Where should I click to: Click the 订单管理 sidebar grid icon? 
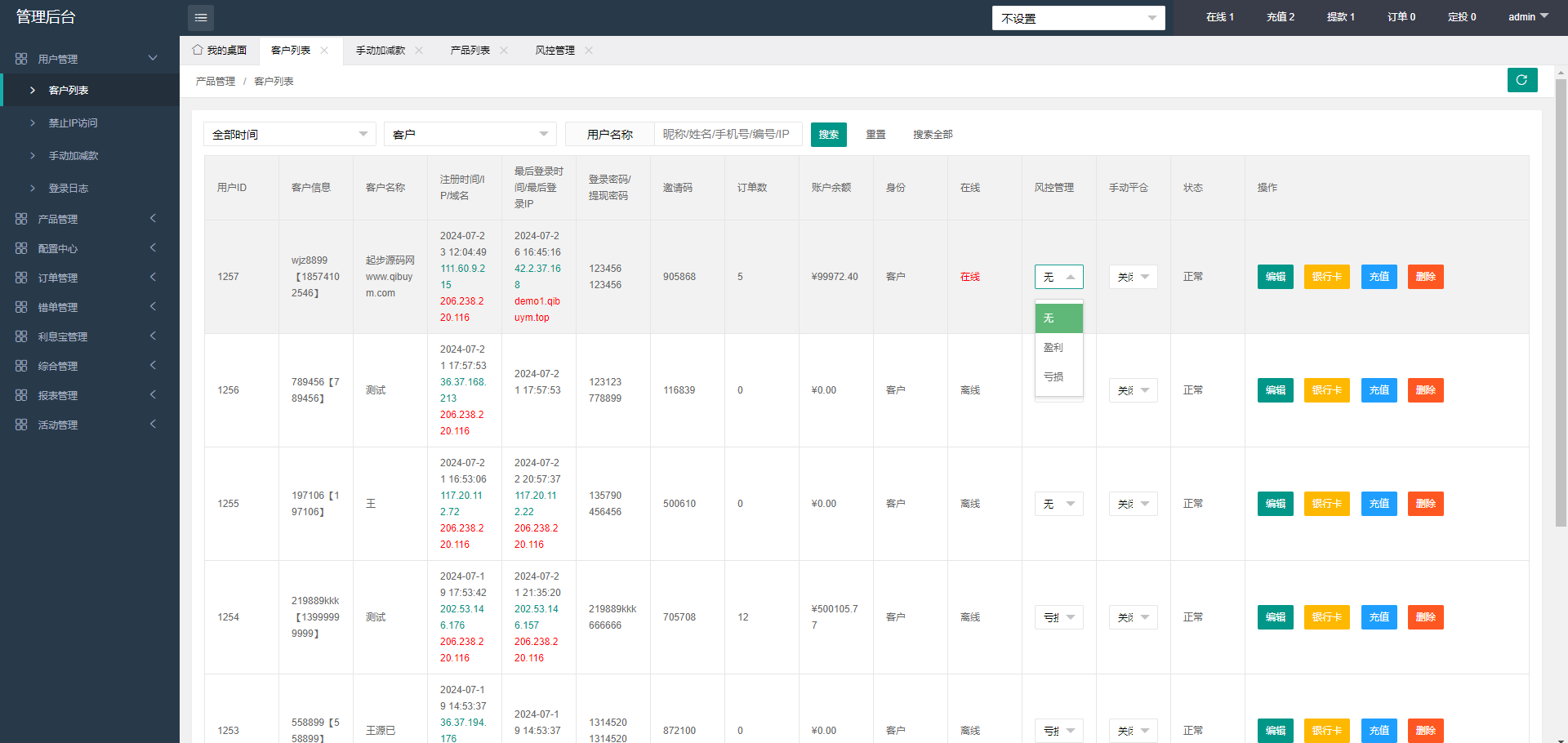pos(21,278)
